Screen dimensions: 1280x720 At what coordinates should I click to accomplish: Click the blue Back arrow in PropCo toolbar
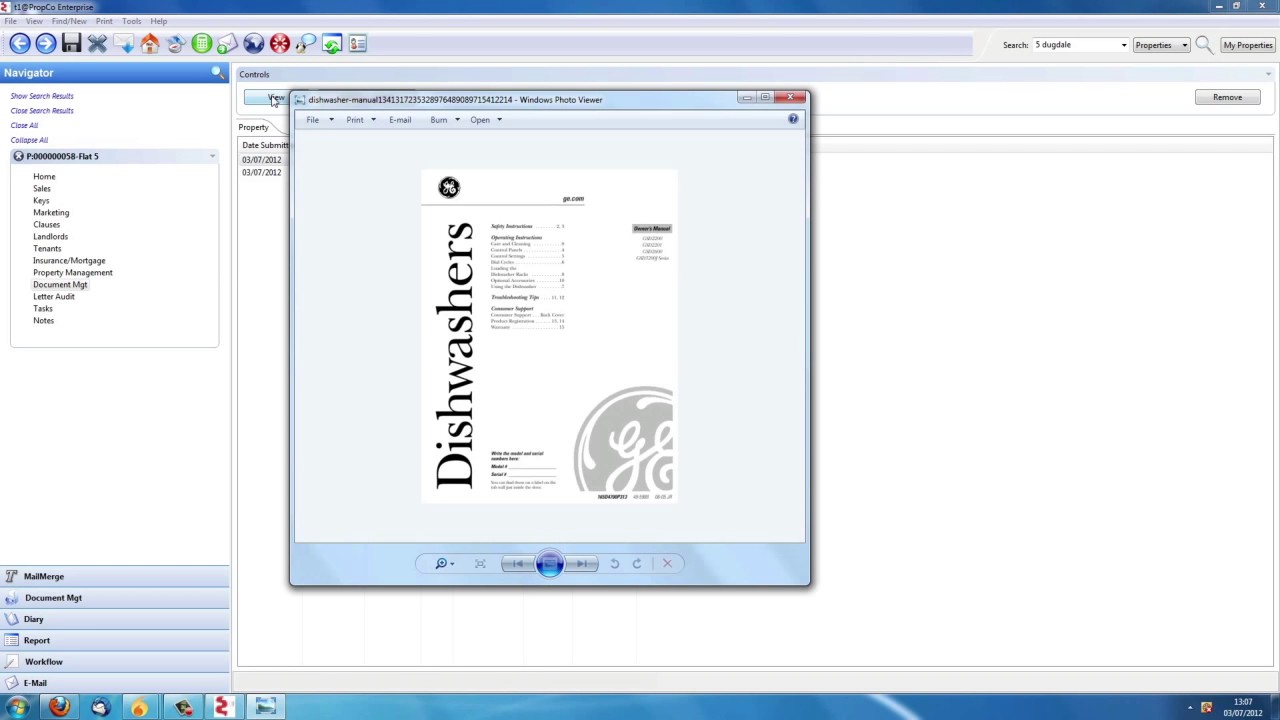[x=19, y=44]
